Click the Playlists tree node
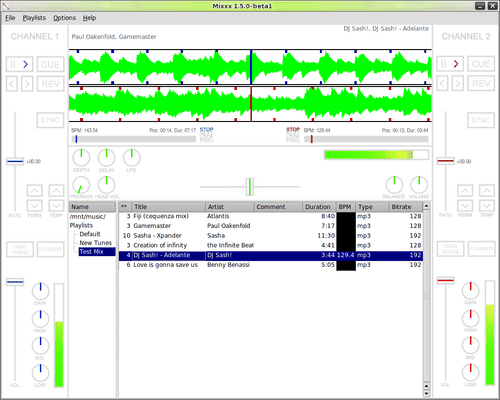500x400 pixels. [81, 225]
